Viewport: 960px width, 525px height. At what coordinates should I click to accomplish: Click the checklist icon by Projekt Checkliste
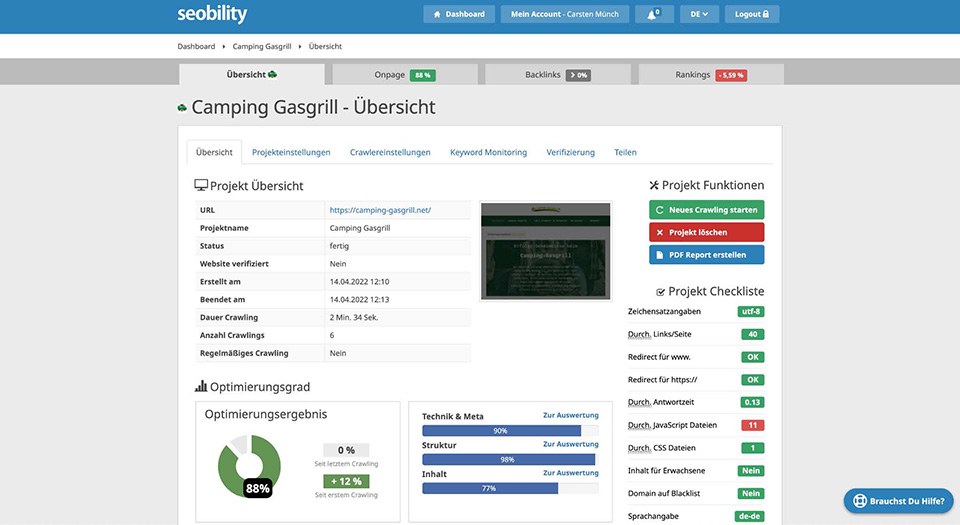point(661,292)
